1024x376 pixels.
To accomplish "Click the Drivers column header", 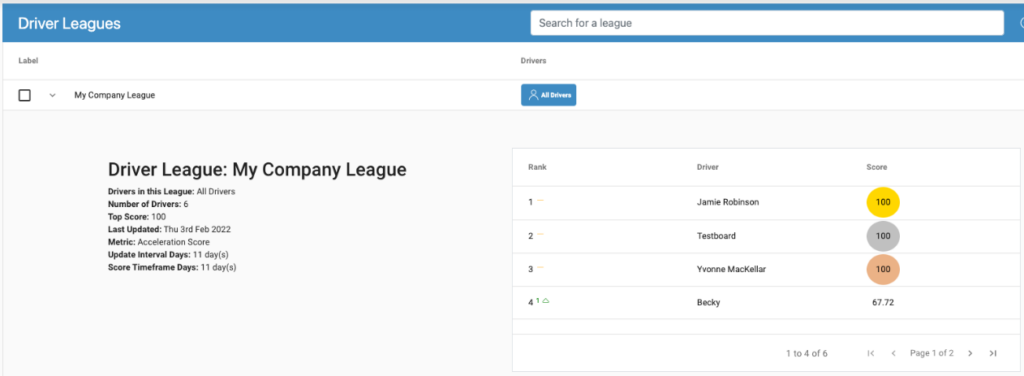I will 533,61.
